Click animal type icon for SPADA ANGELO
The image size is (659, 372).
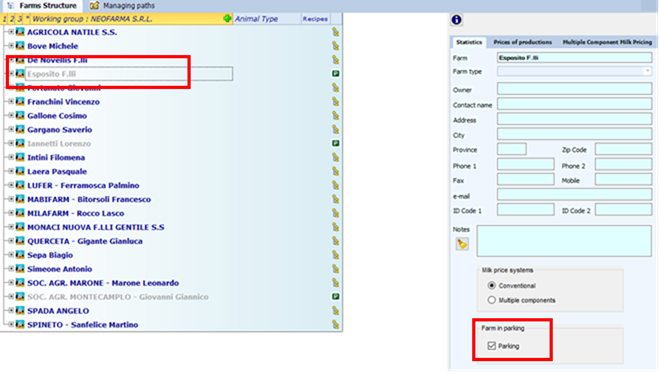(x=335, y=311)
